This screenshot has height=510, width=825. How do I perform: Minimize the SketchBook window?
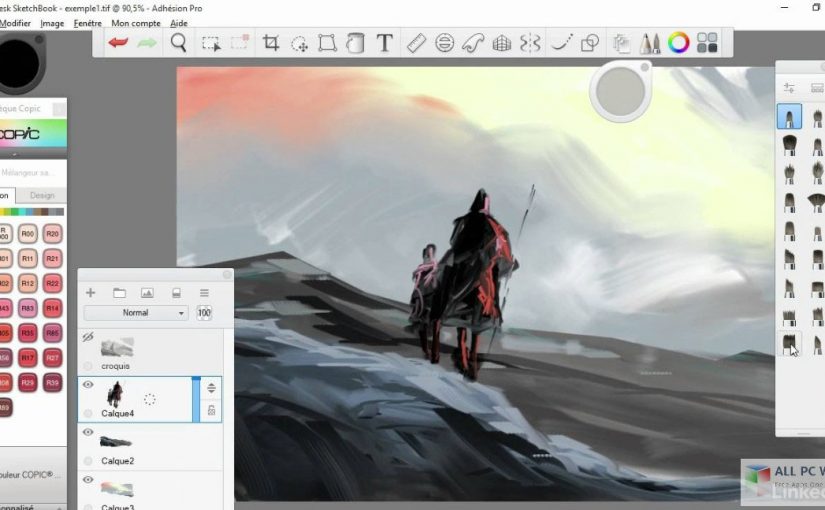(x=785, y=8)
